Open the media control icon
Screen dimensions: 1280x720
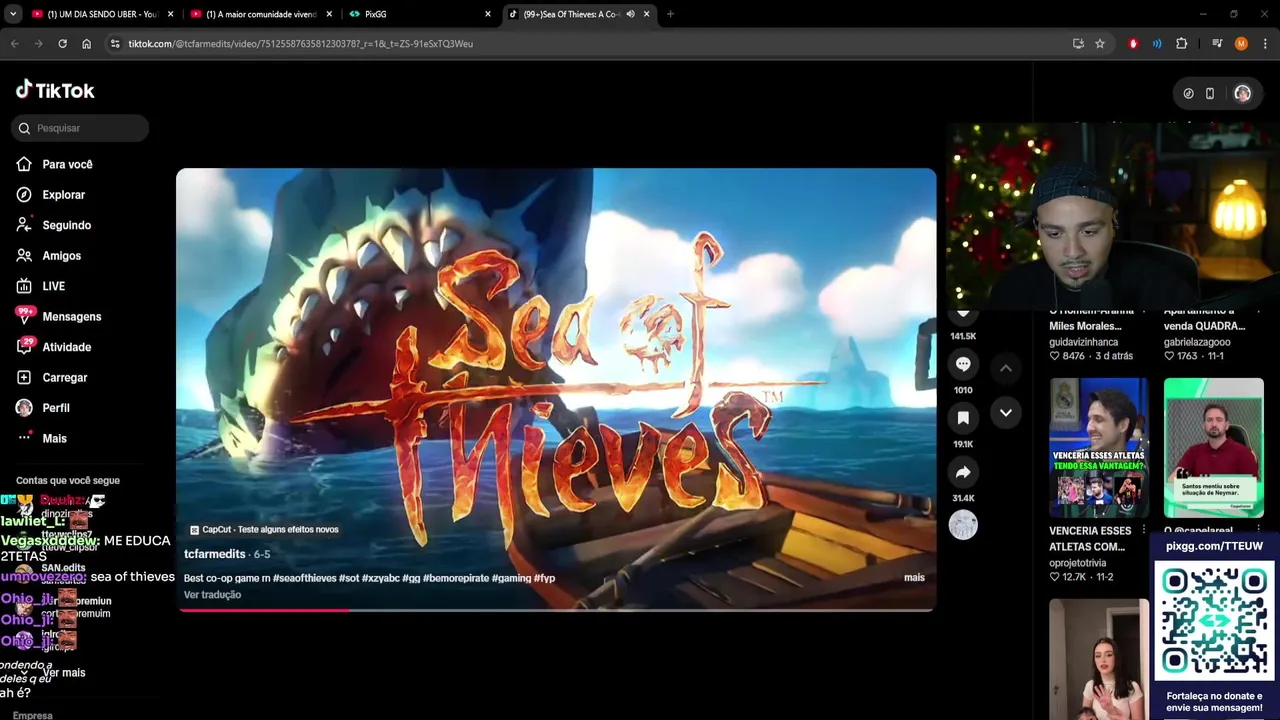[1217, 44]
